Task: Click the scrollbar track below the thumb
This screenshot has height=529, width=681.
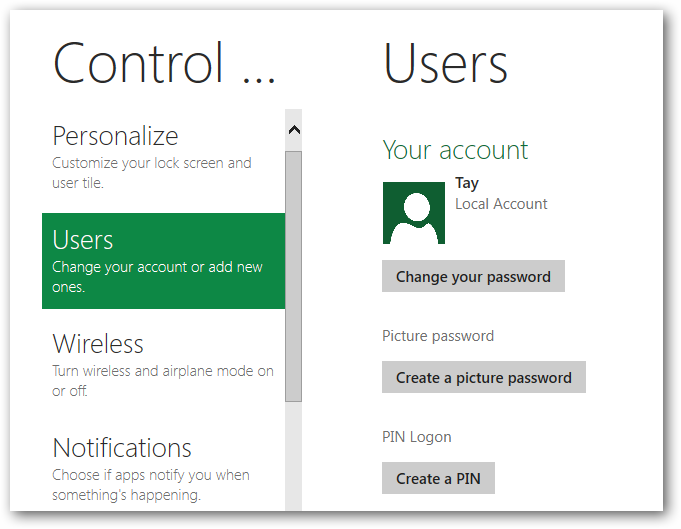Action: [x=293, y=455]
